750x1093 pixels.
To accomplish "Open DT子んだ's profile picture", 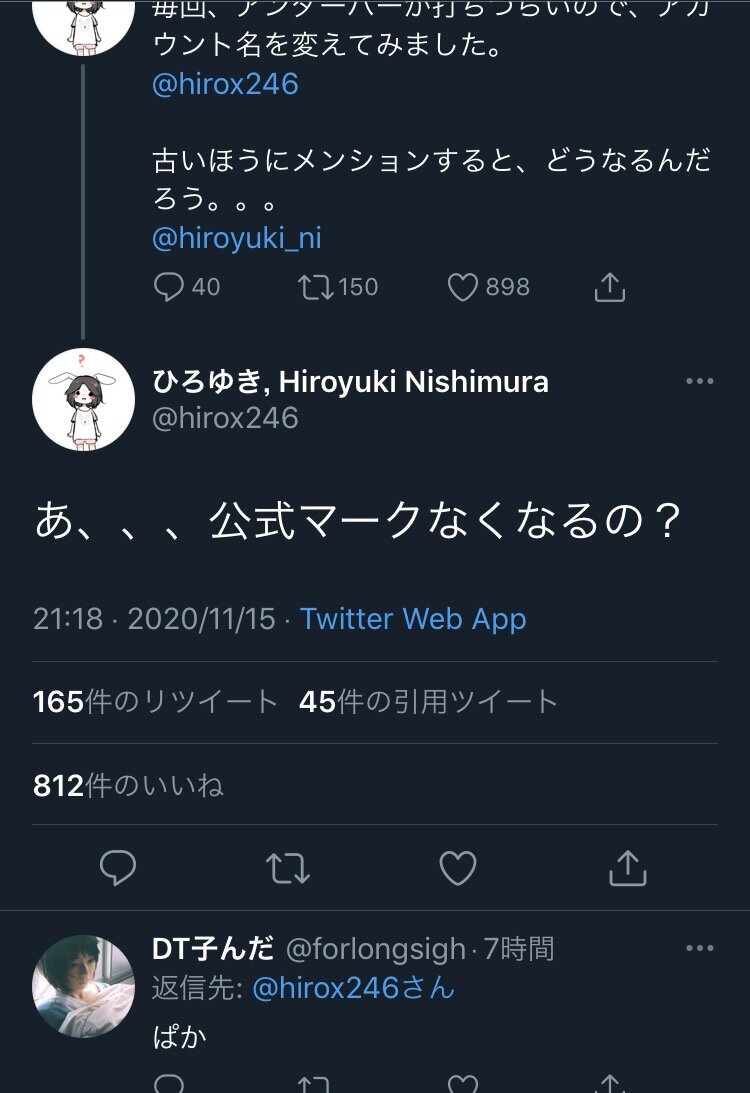I will 83,985.
